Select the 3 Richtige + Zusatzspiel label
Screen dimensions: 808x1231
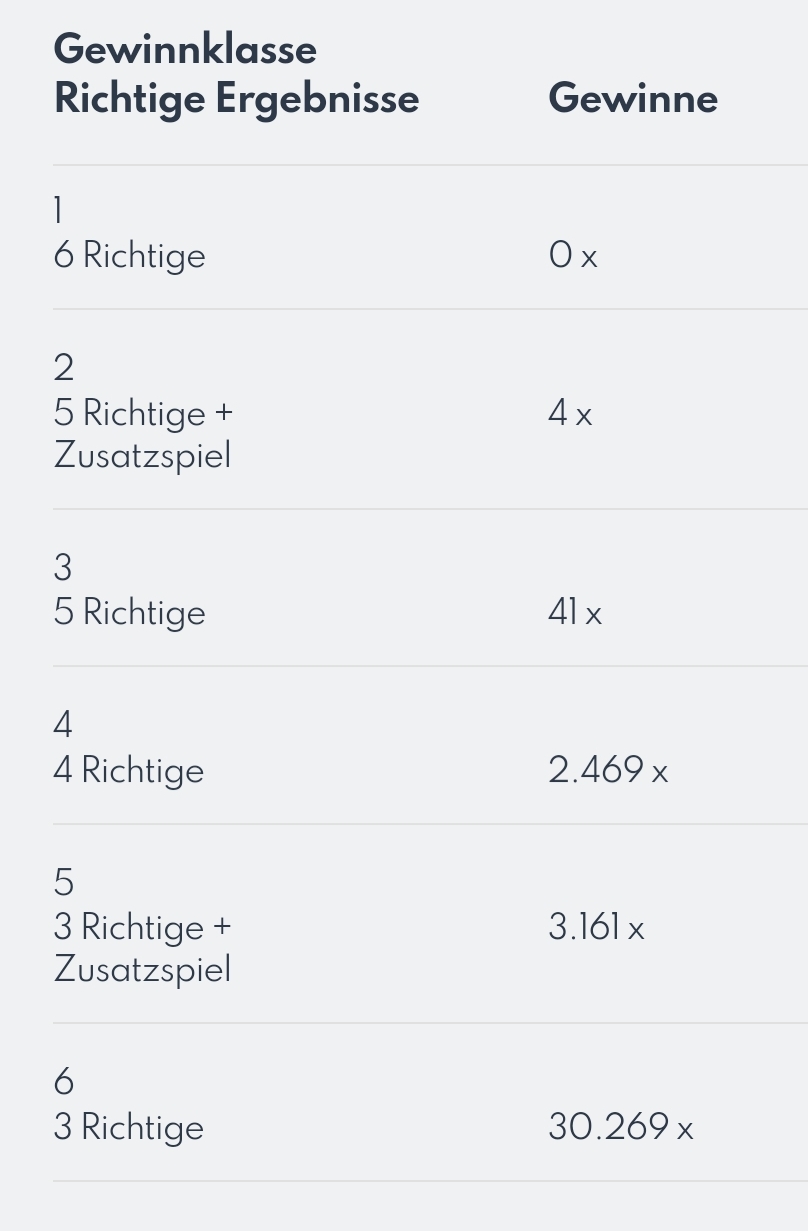[142, 948]
